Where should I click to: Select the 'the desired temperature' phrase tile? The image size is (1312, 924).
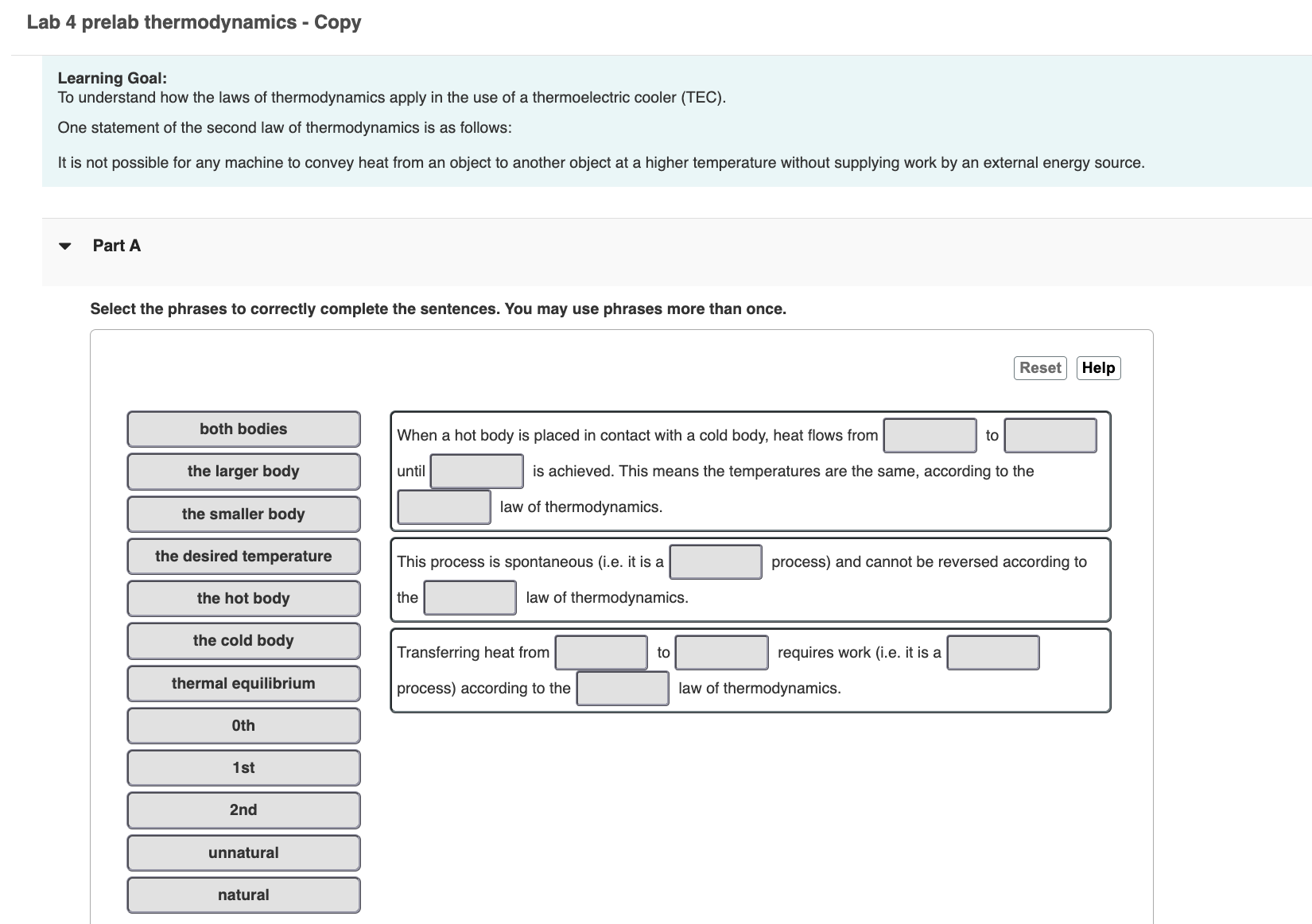click(x=243, y=556)
